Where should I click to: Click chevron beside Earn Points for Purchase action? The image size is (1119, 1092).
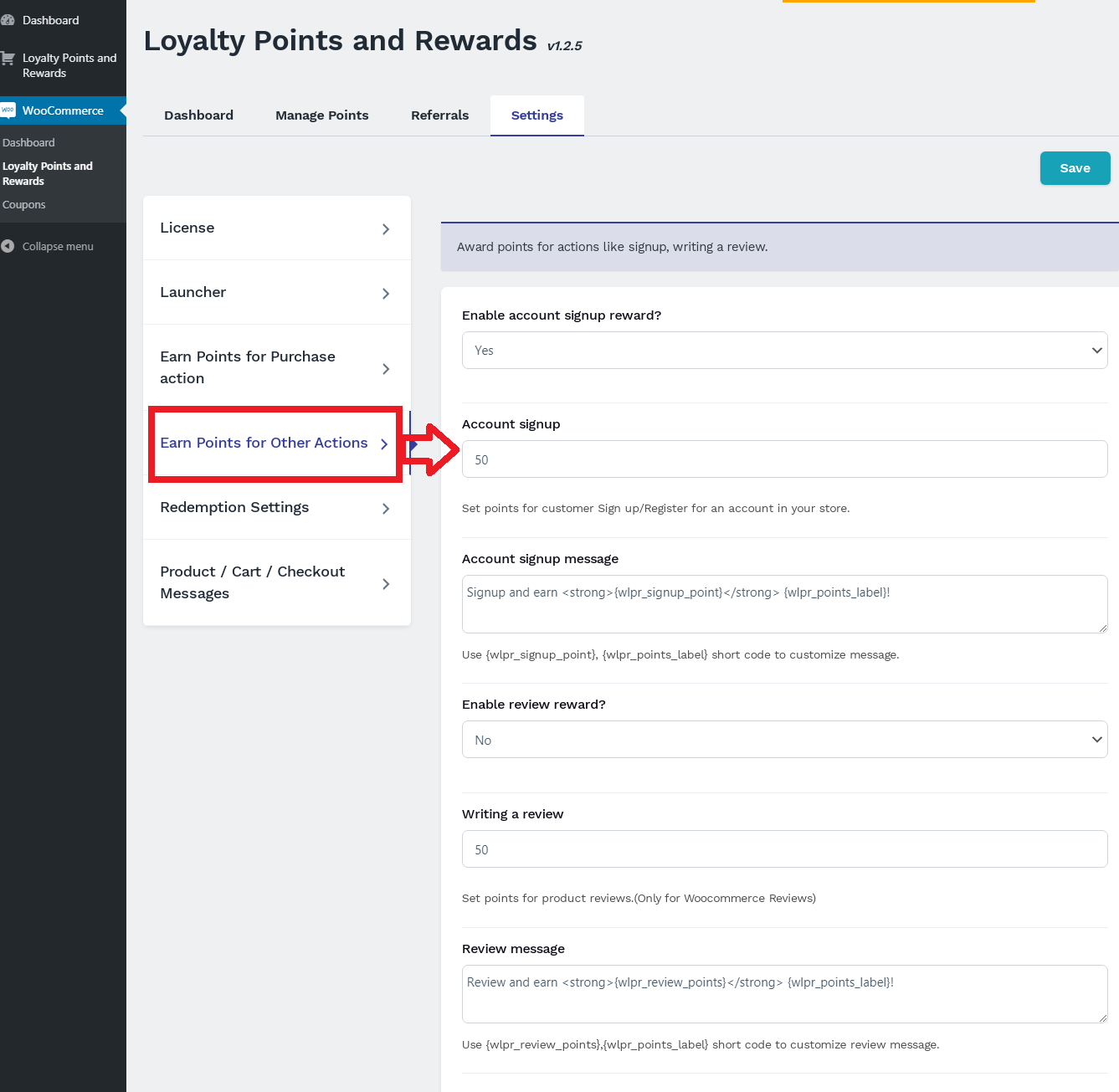coord(386,368)
